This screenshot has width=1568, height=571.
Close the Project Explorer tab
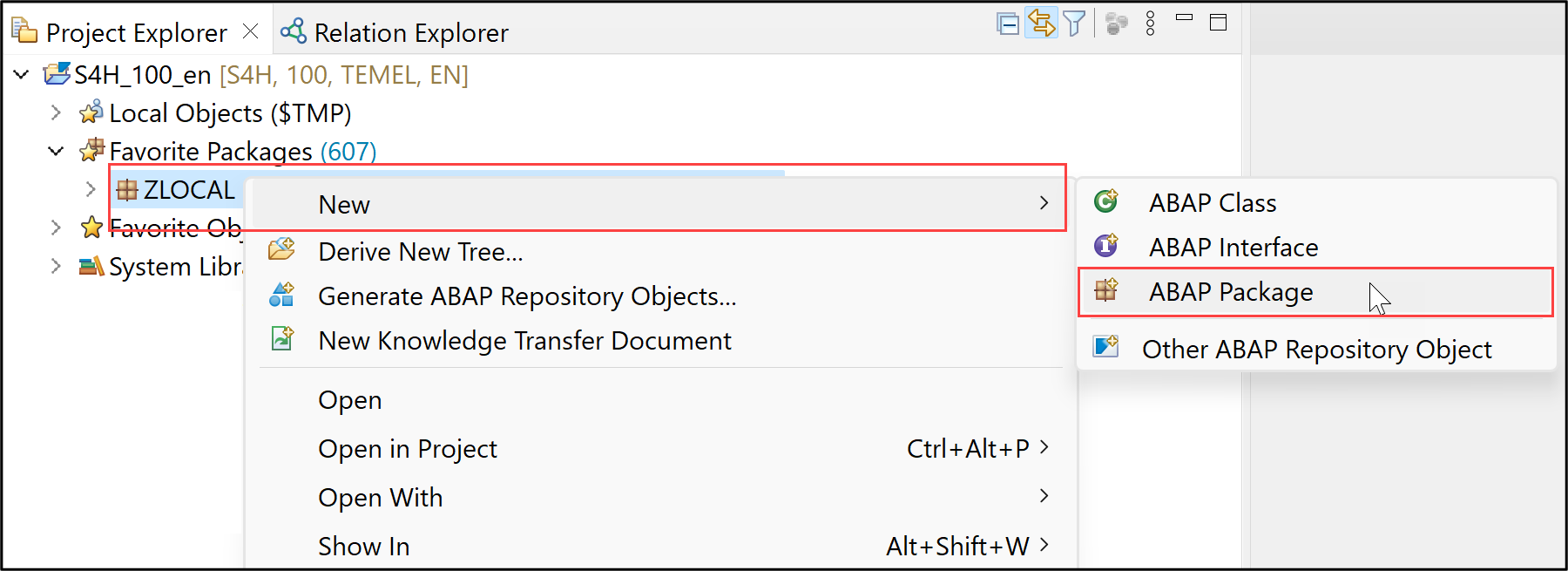[x=251, y=31]
